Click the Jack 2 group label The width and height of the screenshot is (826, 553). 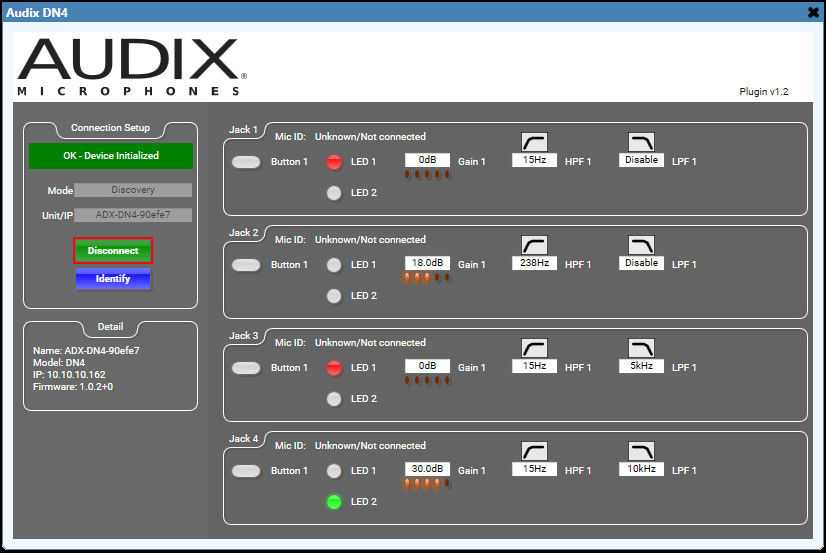(x=243, y=232)
